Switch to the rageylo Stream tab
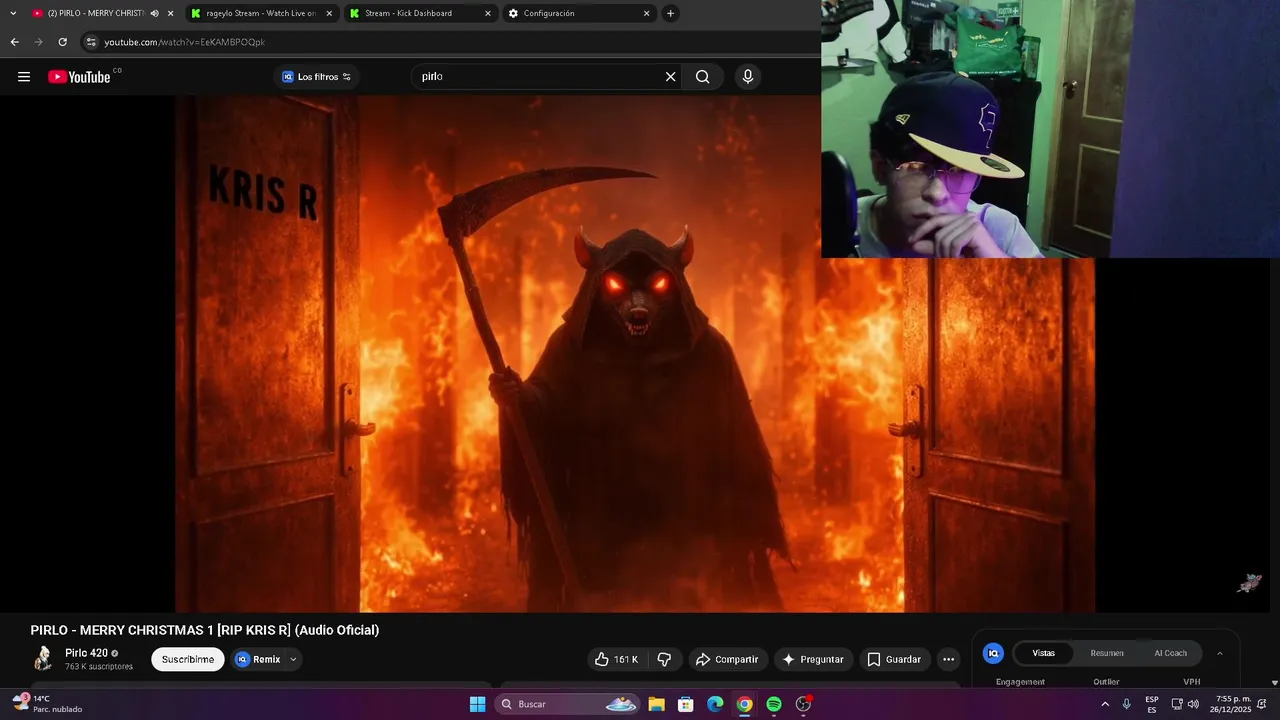Viewport: 1280px width, 720px height. [x=262, y=13]
